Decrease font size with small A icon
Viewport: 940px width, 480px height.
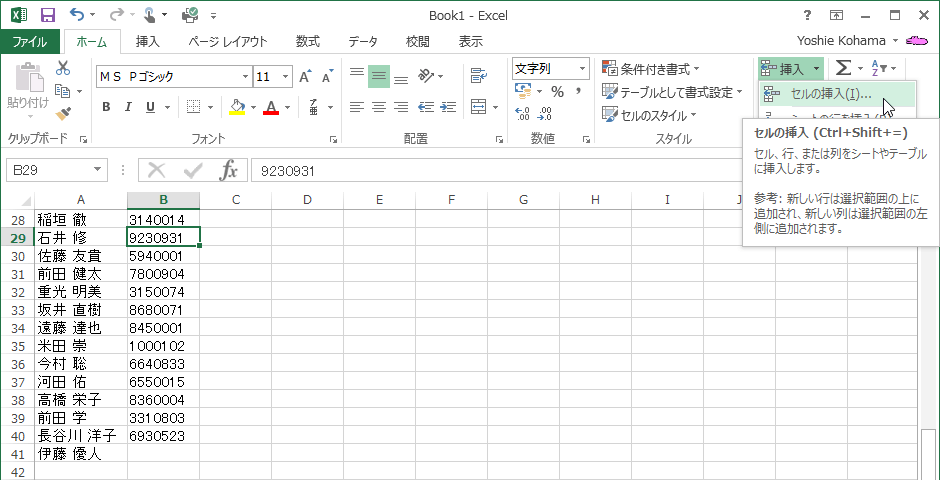pyautogui.click(x=327, y=77)
